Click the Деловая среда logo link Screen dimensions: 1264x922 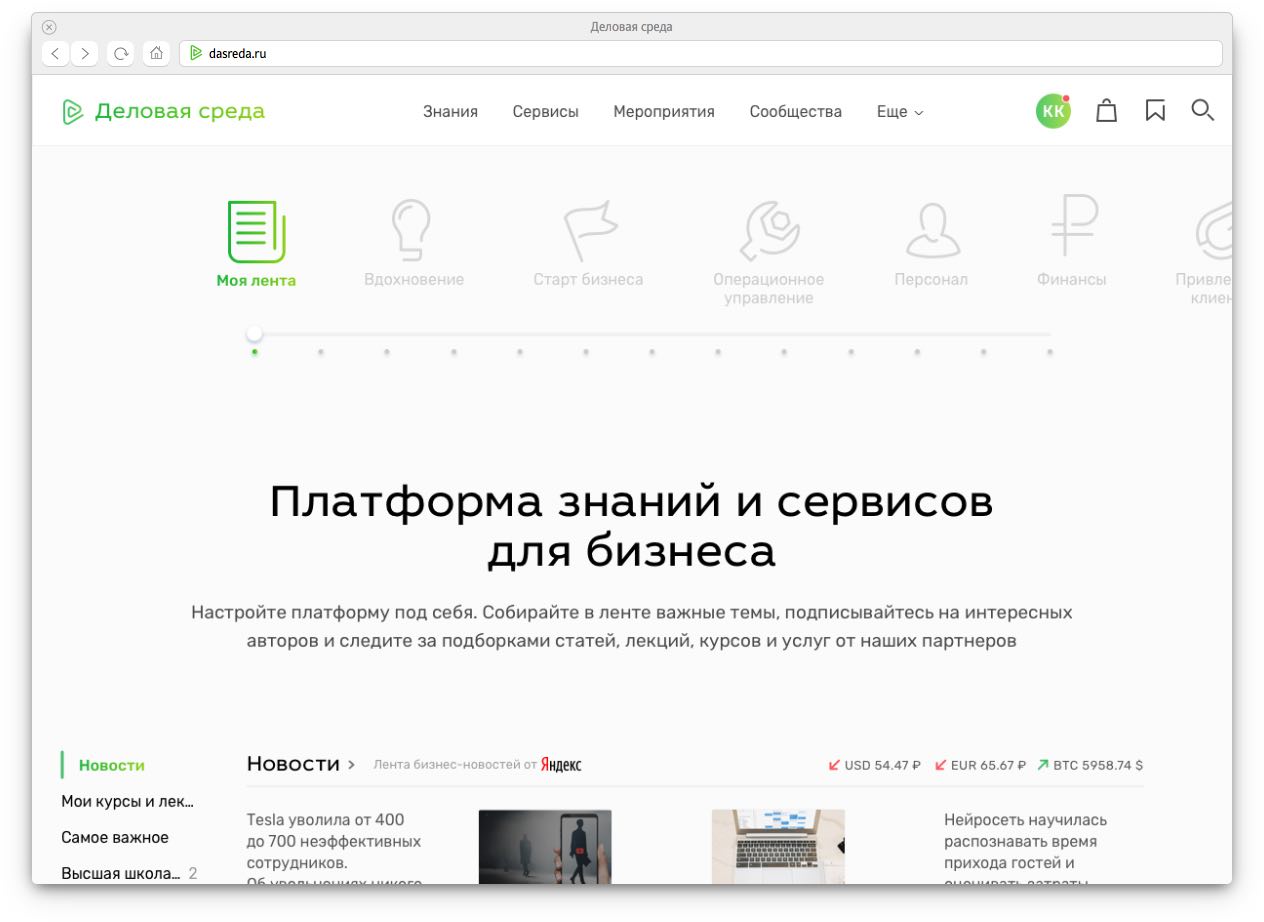(164, 111)
